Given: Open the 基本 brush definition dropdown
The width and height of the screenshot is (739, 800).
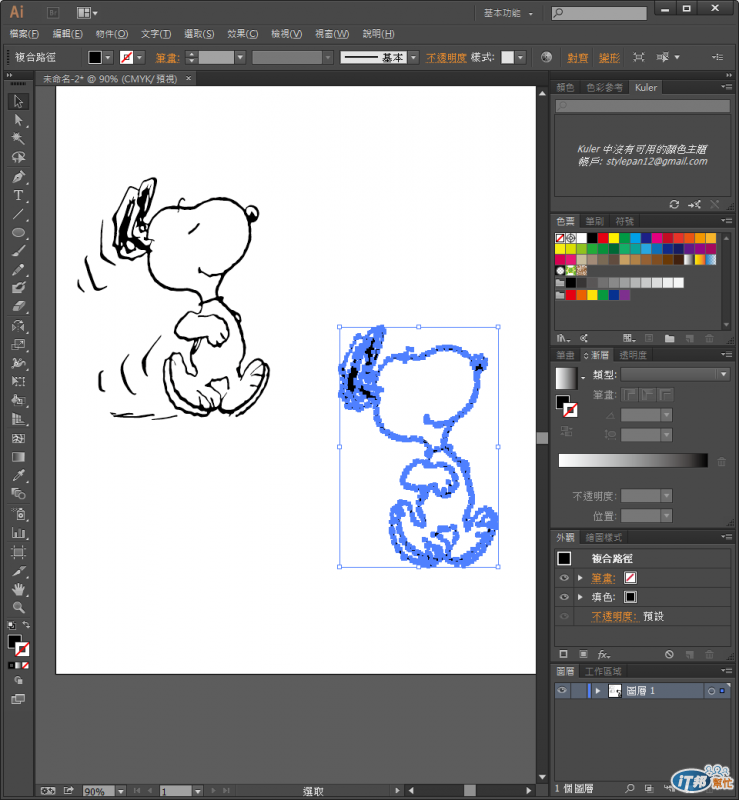Looking at the screenshot, I should tap(414, 58).
